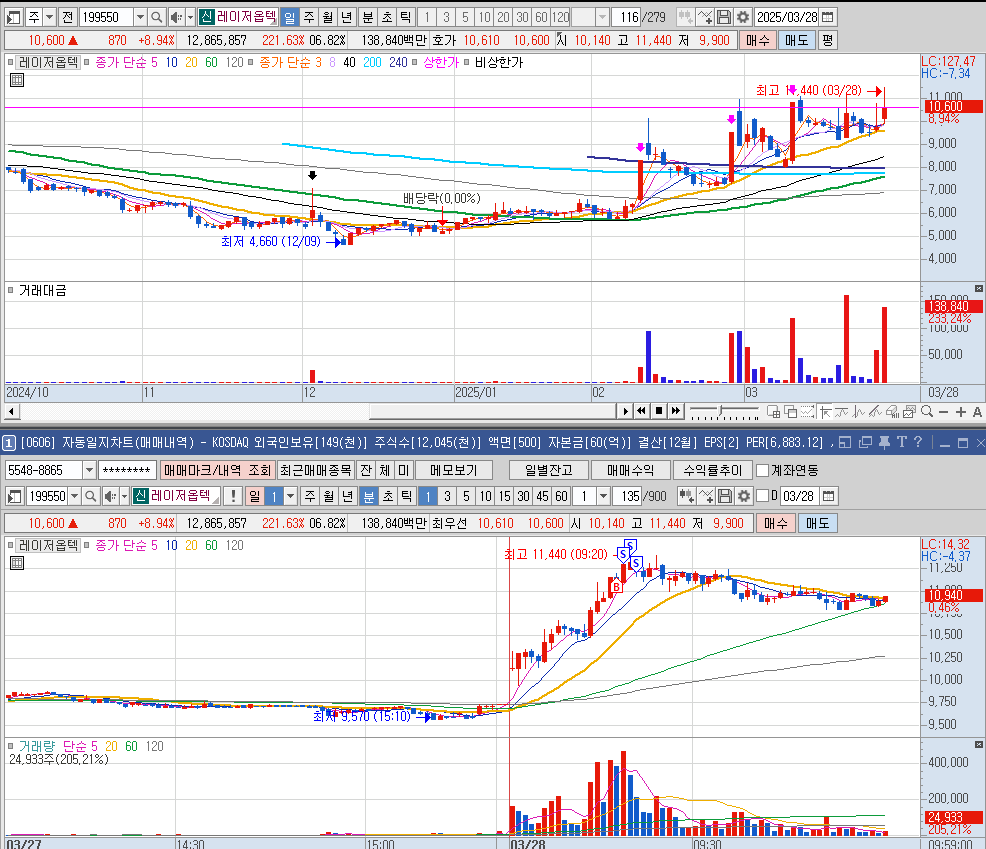Image resolution: width=986 pixels, height=849 pixels.
Task: Open grid table icon in lower minute chart
Action: coord(17,563)
